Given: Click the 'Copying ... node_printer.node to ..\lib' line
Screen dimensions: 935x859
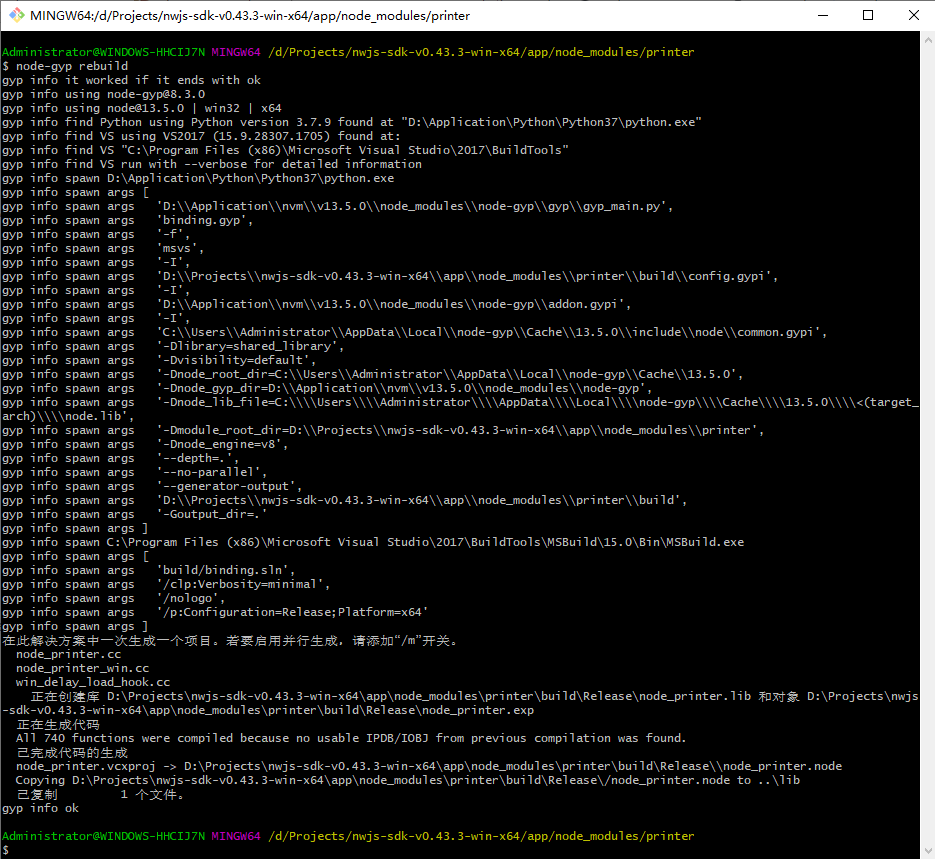Looking at the screenshot, I should click(x=408, y=780).
